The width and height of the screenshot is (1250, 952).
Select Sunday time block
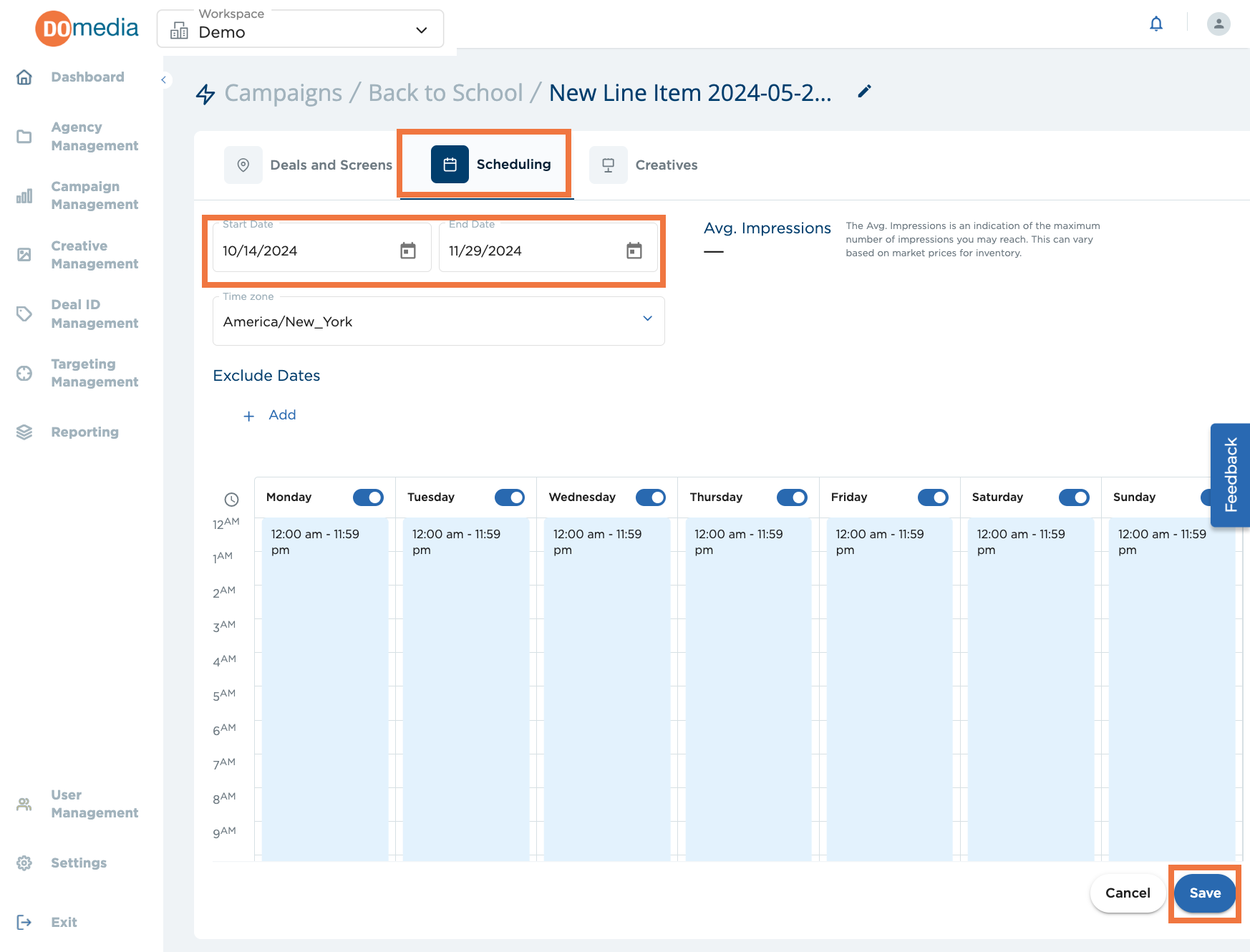click(1172, 690)
